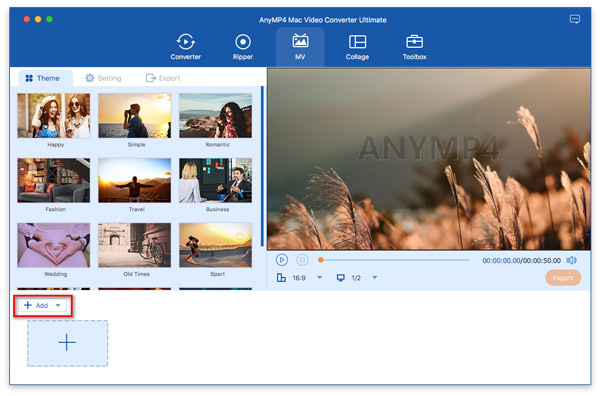600x396 pixels.
Task: Choose the Wedding theme thumbnail
Action: (54, 245)
